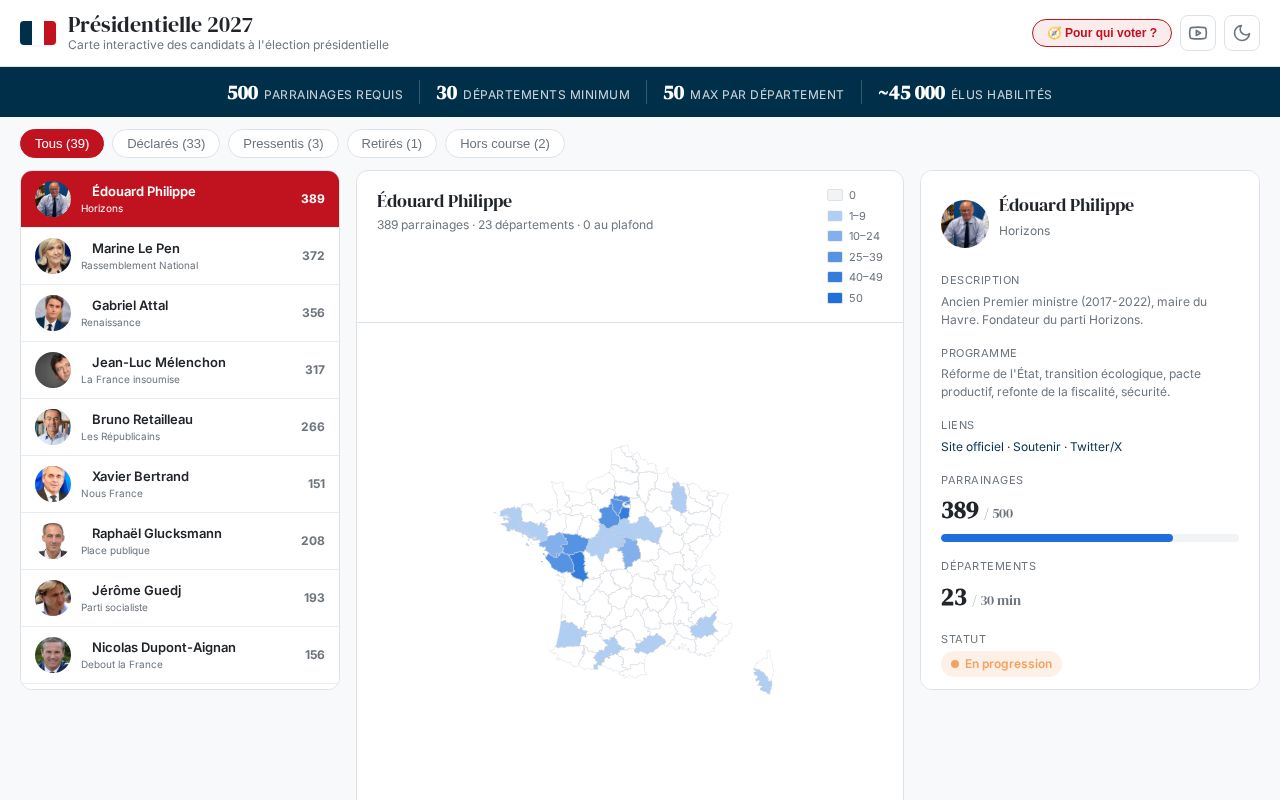
Task: Click the "En progression" status badge
Action: (1001, 664)
